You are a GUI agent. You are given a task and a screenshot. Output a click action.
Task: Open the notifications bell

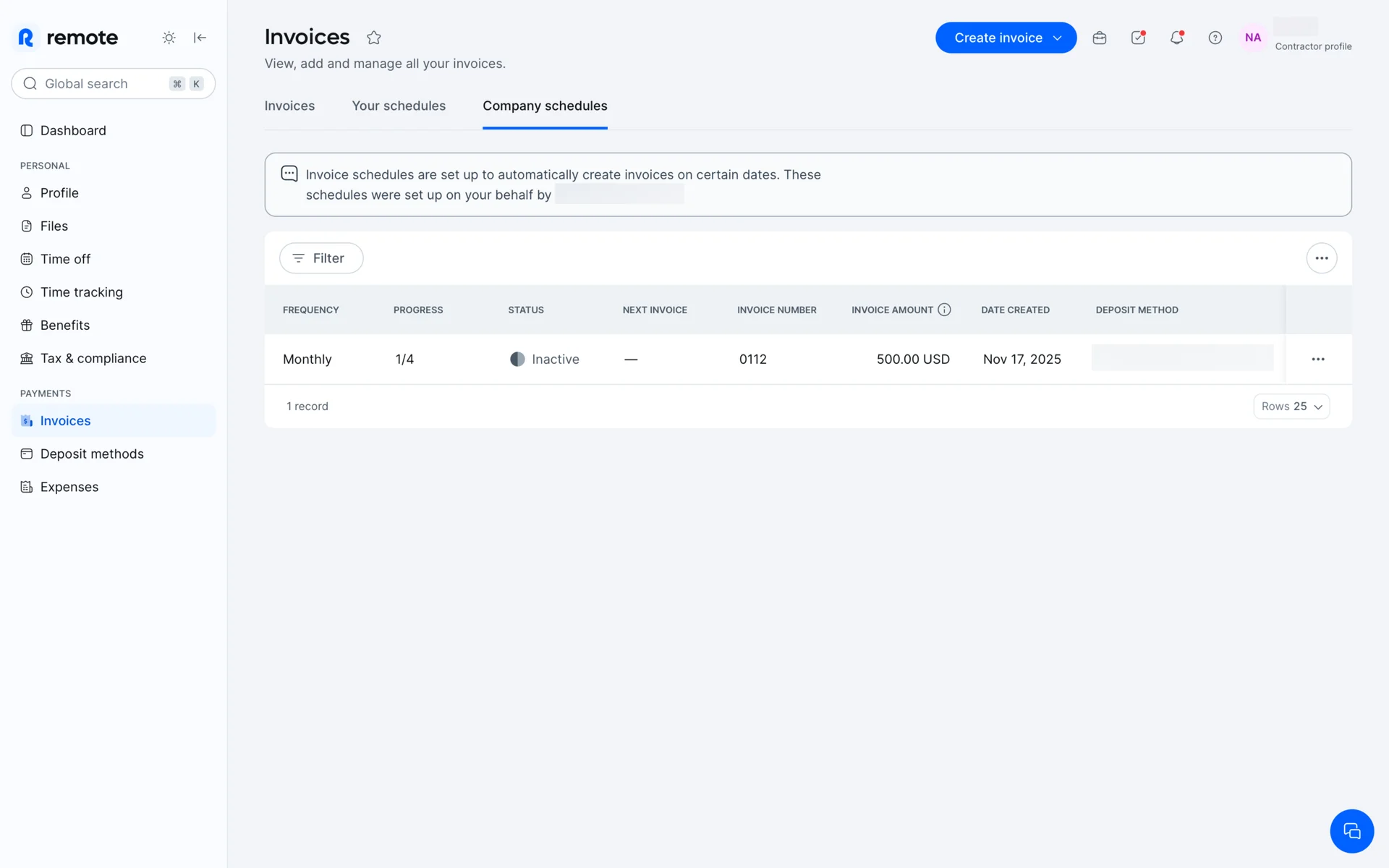(1176, 38)
